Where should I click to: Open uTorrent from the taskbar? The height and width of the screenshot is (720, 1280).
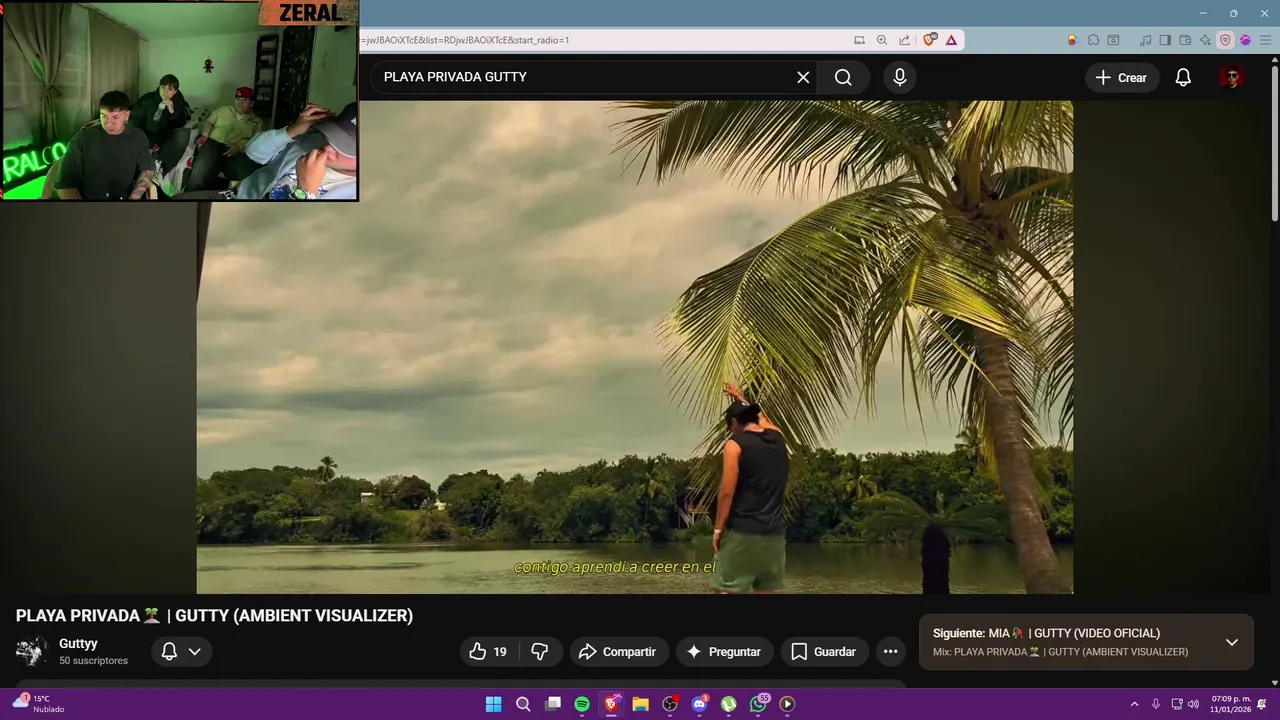[x=729, y=704]
